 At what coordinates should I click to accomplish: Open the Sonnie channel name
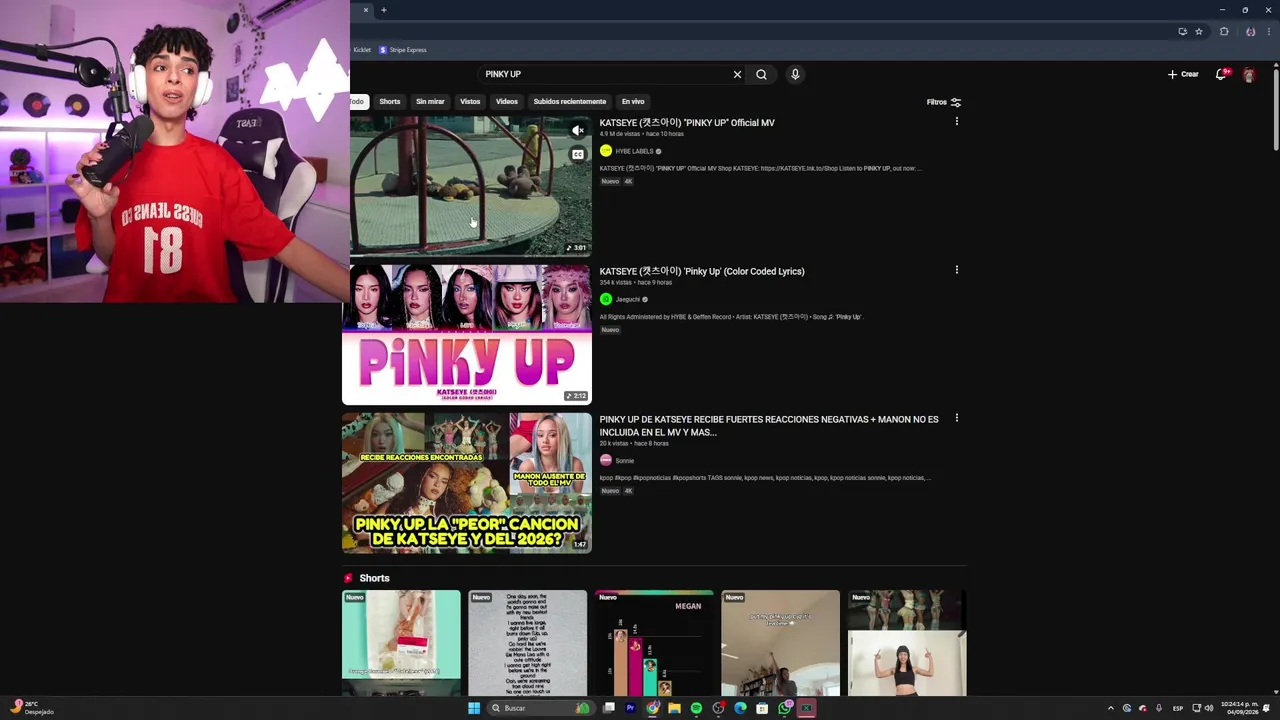pyautogui.click(x=625, y=461)
